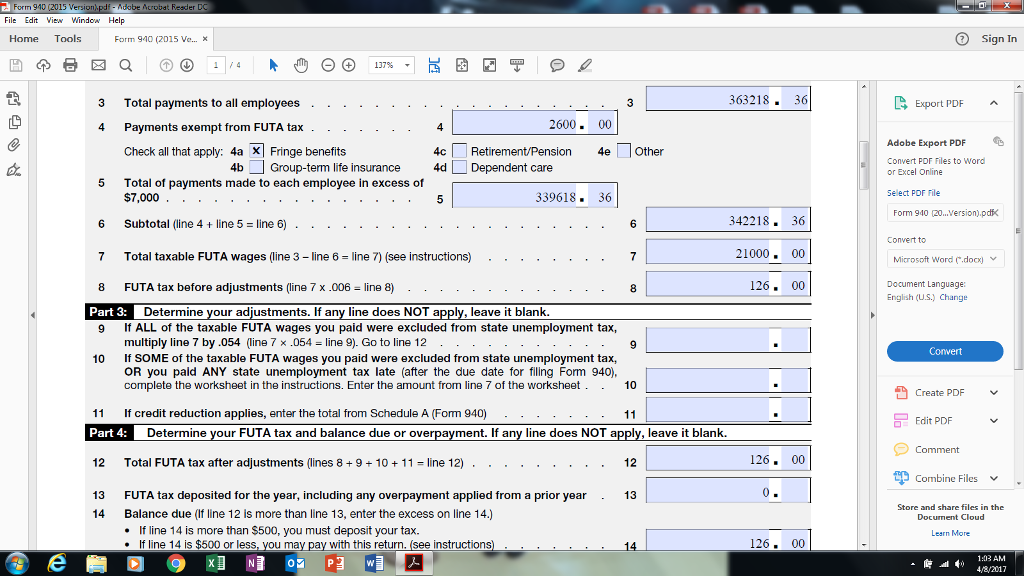Collapse the Export PDF section
This screenshot has width=1024, height=576.
(993, 103)
